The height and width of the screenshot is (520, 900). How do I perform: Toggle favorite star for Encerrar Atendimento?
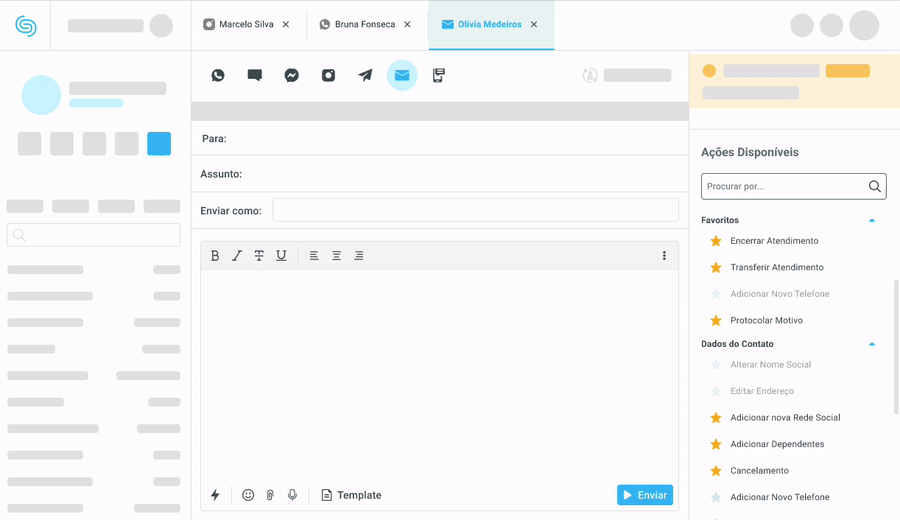point(715,241)
